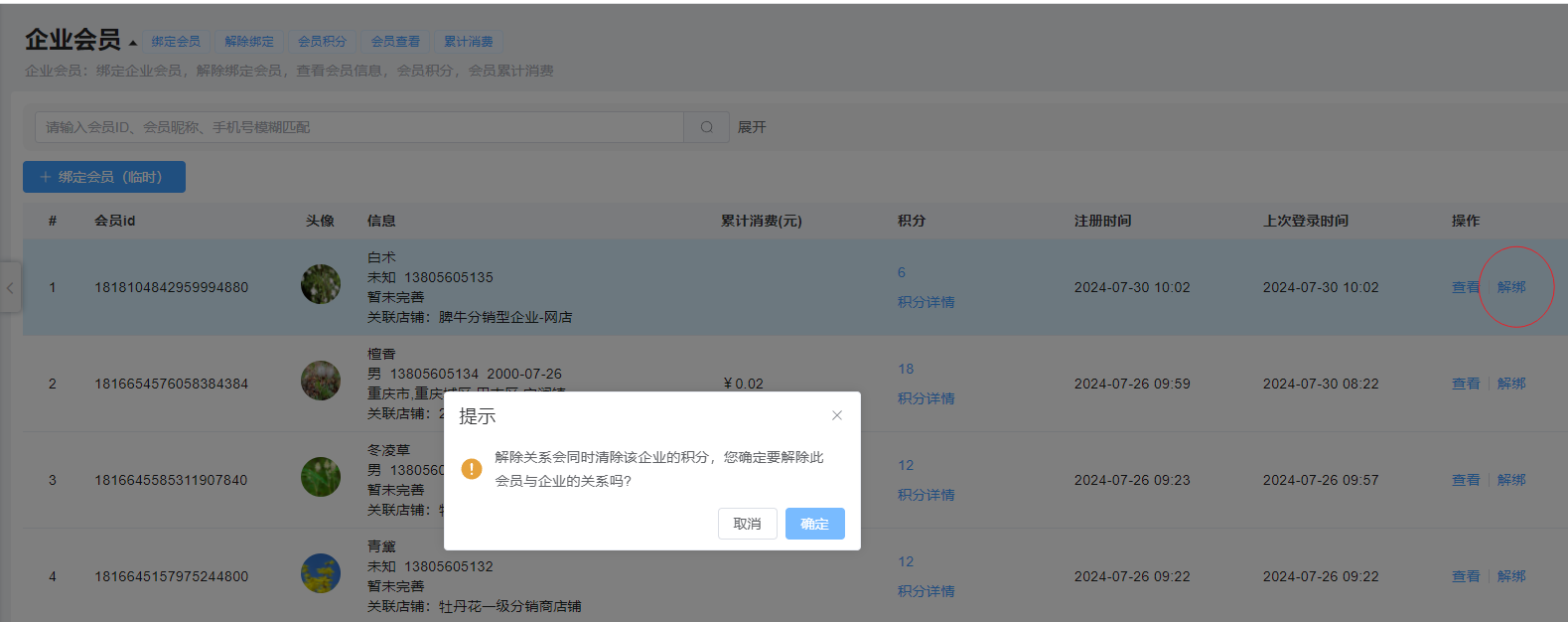The height and width of the screenshot is (622, 1568).
Task: Click registration time 2024-07-26 09:22
Action: (x=1132, y=576)
